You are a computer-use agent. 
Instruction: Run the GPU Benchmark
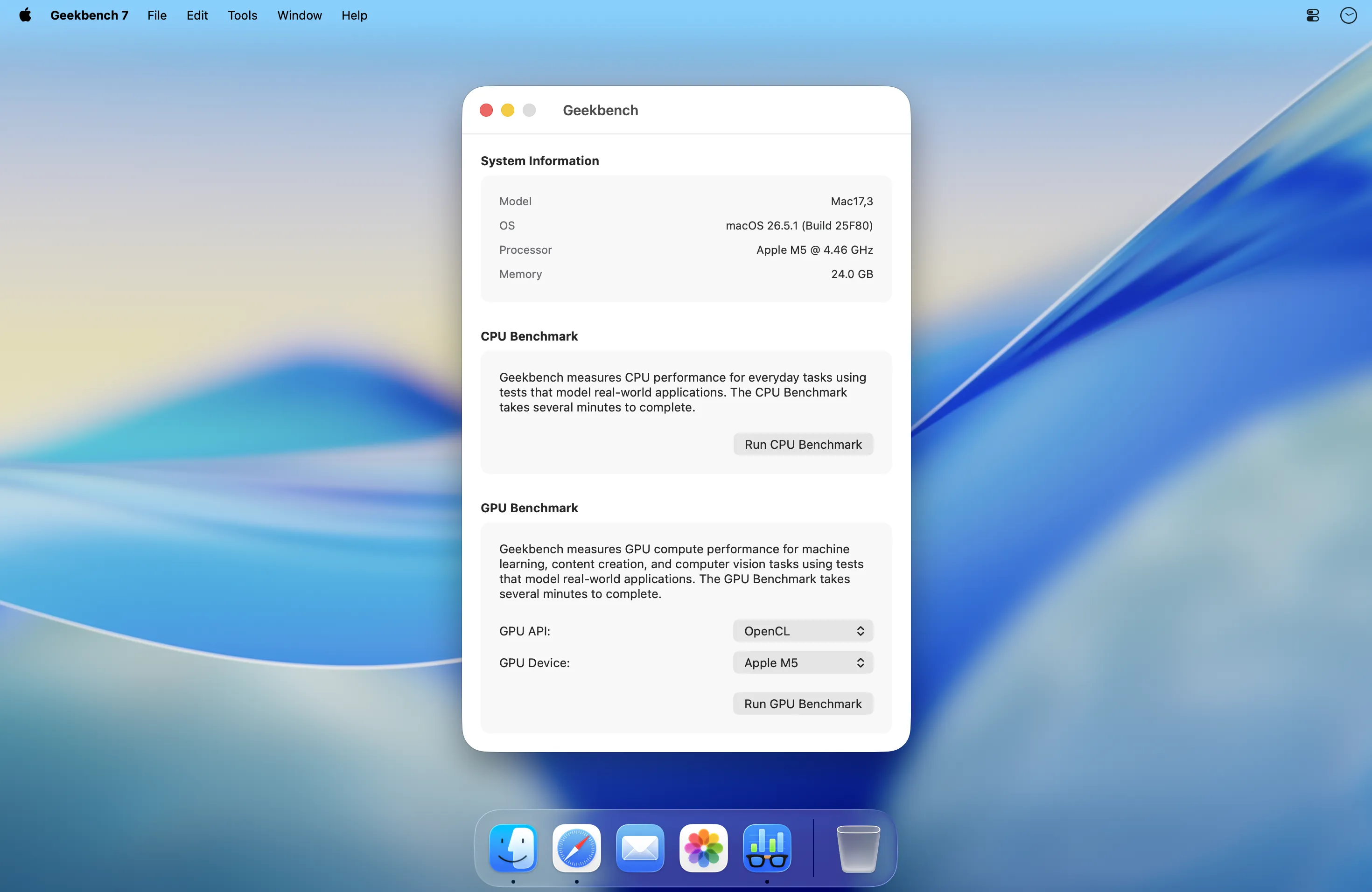[x=803, y=704]
